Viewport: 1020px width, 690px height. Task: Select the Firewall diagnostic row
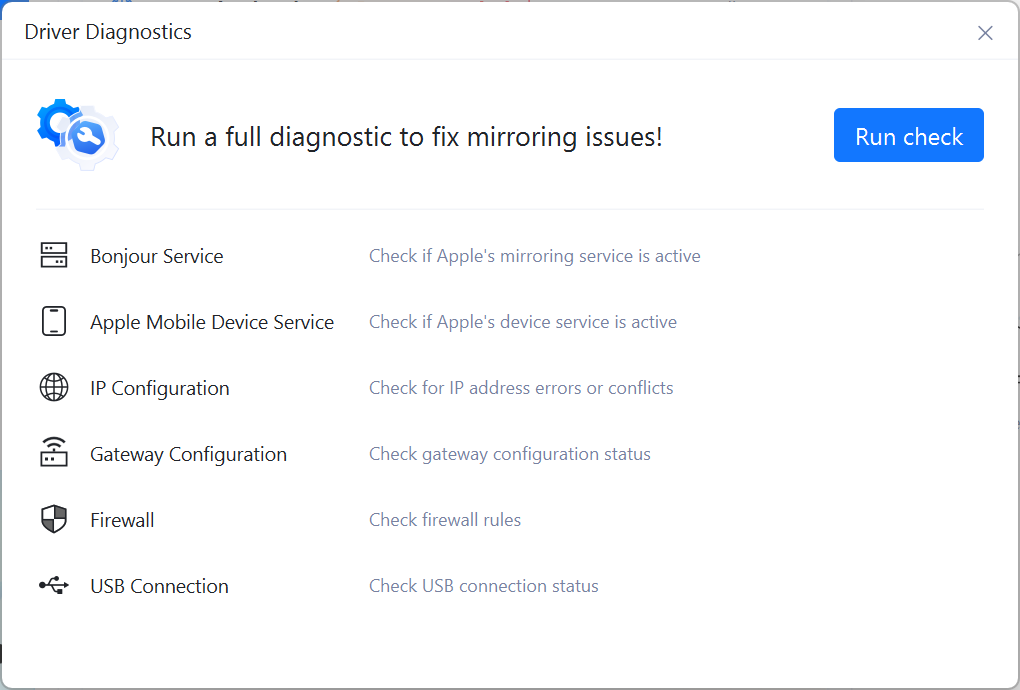(122, 519)
